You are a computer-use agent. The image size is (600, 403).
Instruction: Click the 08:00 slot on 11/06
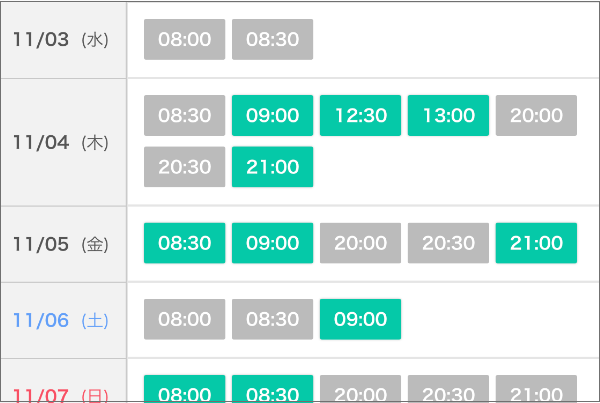click(x=184, y=319)
